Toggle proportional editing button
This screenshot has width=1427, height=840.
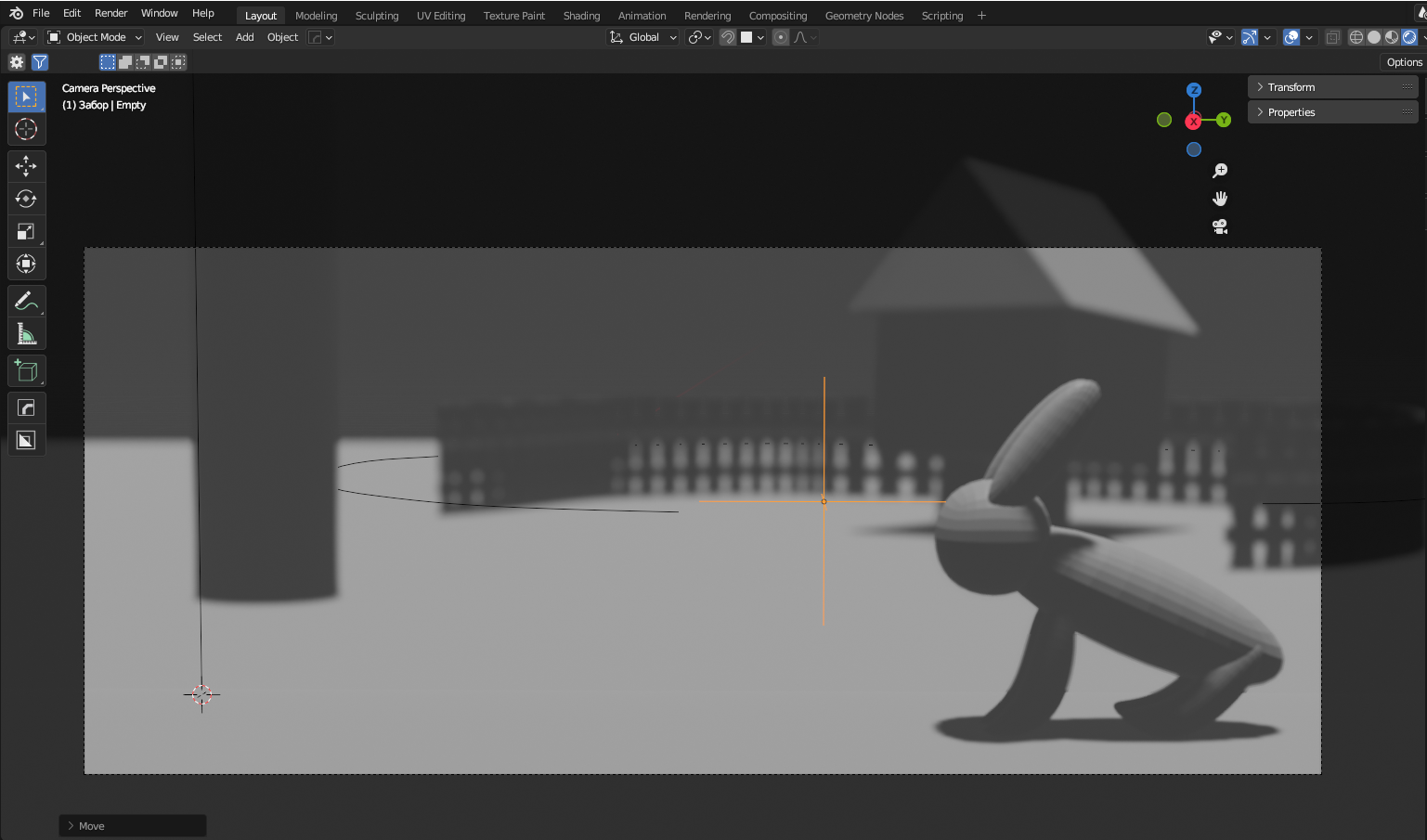(781, 37)
